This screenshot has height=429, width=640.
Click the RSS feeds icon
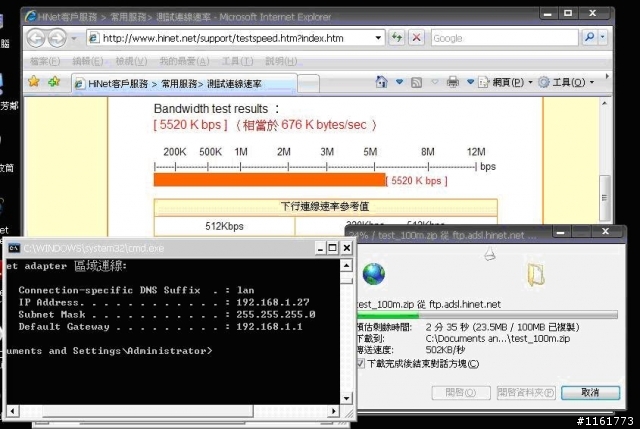click(x=416, y=82)
